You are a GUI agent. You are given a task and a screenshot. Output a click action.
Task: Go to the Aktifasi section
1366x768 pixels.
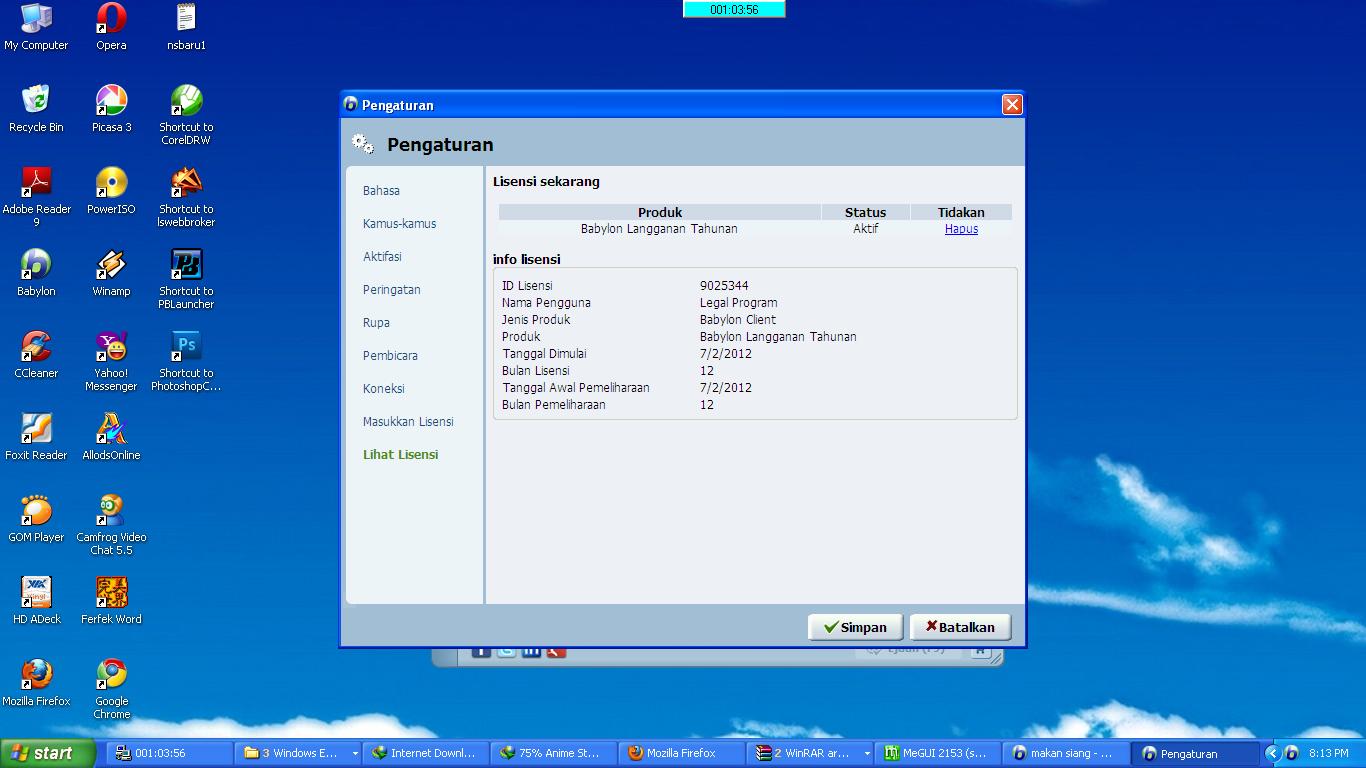click(x=382, y=256)
